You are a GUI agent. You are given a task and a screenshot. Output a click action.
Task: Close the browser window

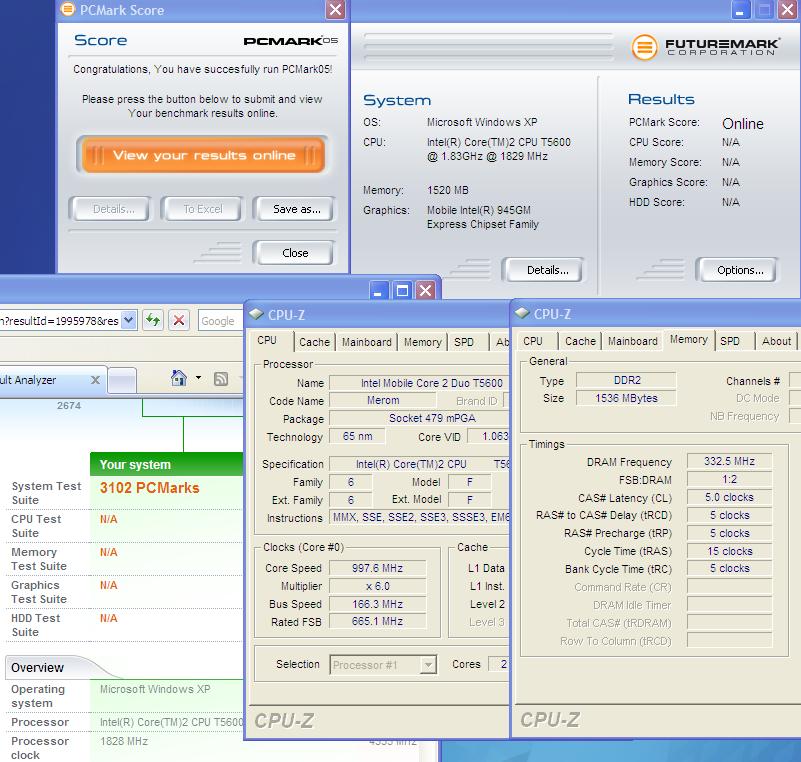[x=425, y=290]
